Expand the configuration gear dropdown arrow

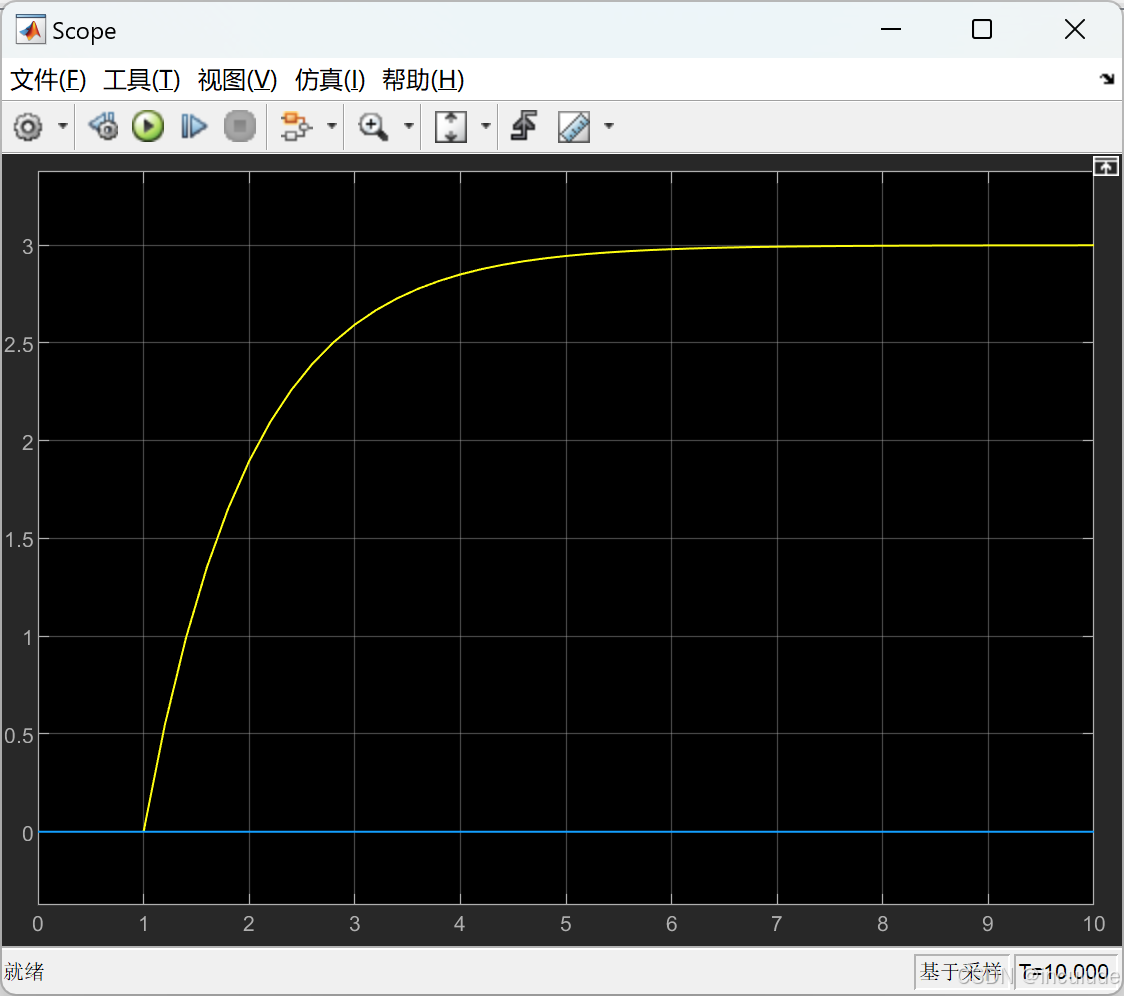(x=63, y=126)
